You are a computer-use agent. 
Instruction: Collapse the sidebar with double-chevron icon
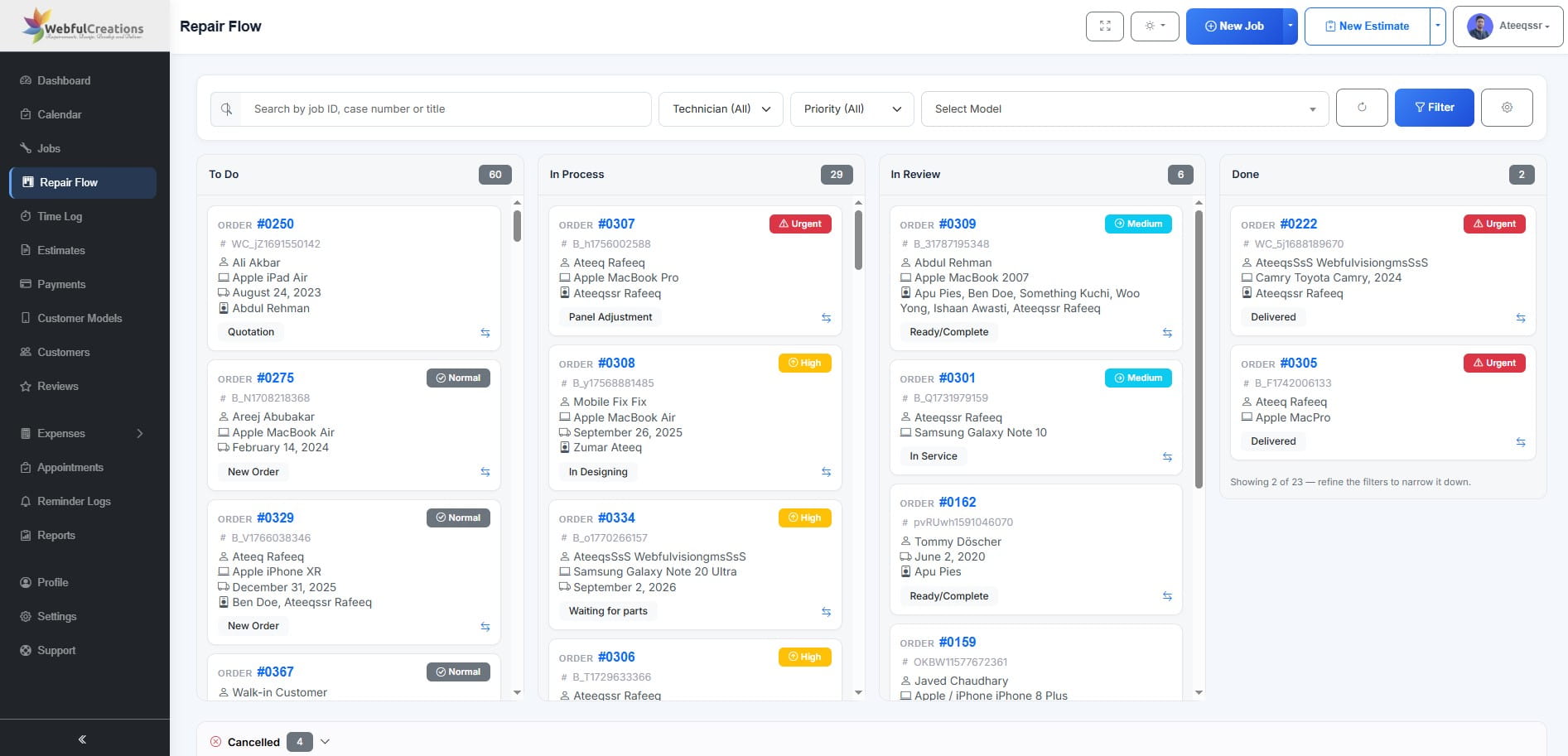tap(82, 739)
